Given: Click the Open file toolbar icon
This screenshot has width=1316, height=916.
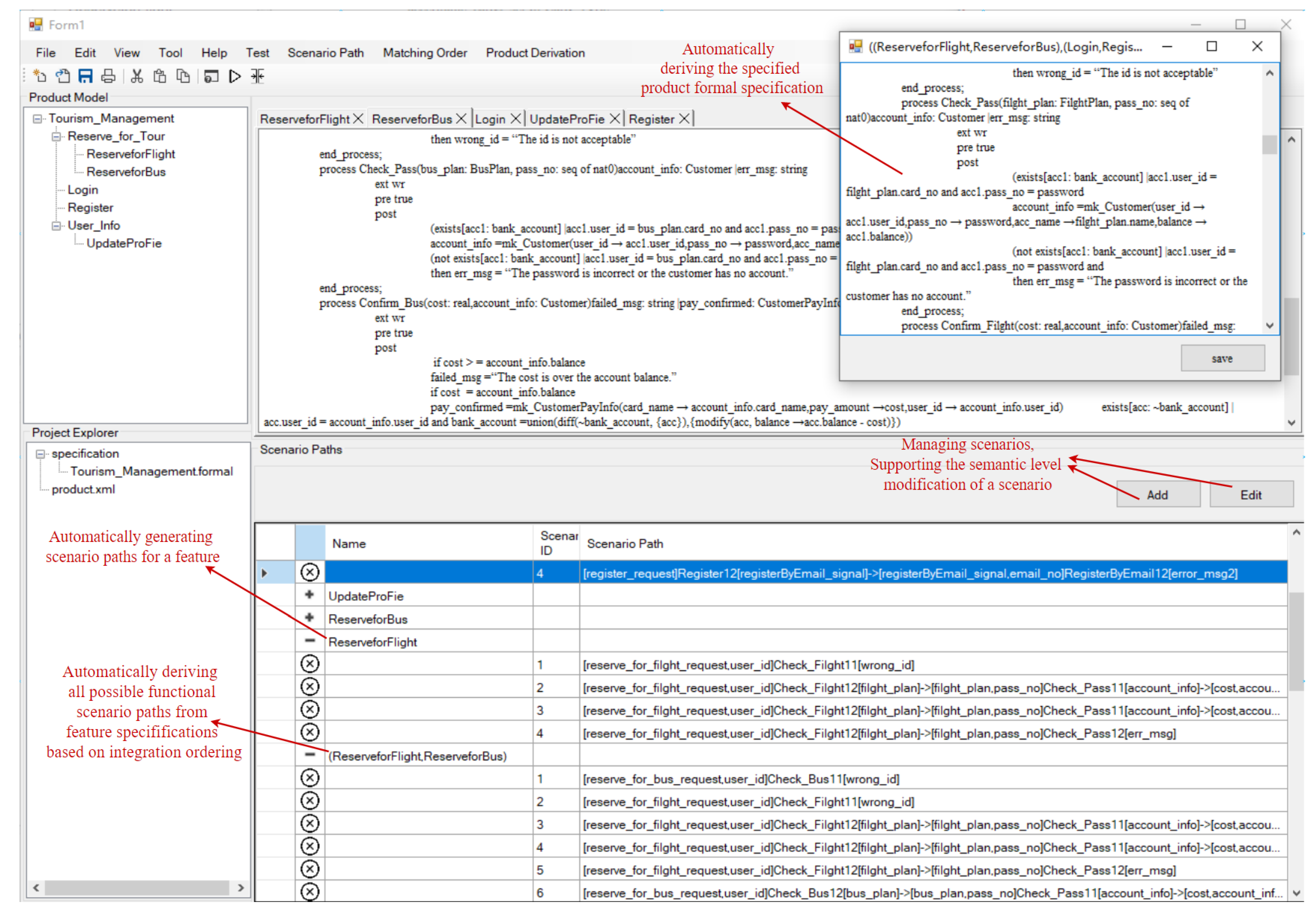Looking at the screenshot, I should click(x=62, y=76).
